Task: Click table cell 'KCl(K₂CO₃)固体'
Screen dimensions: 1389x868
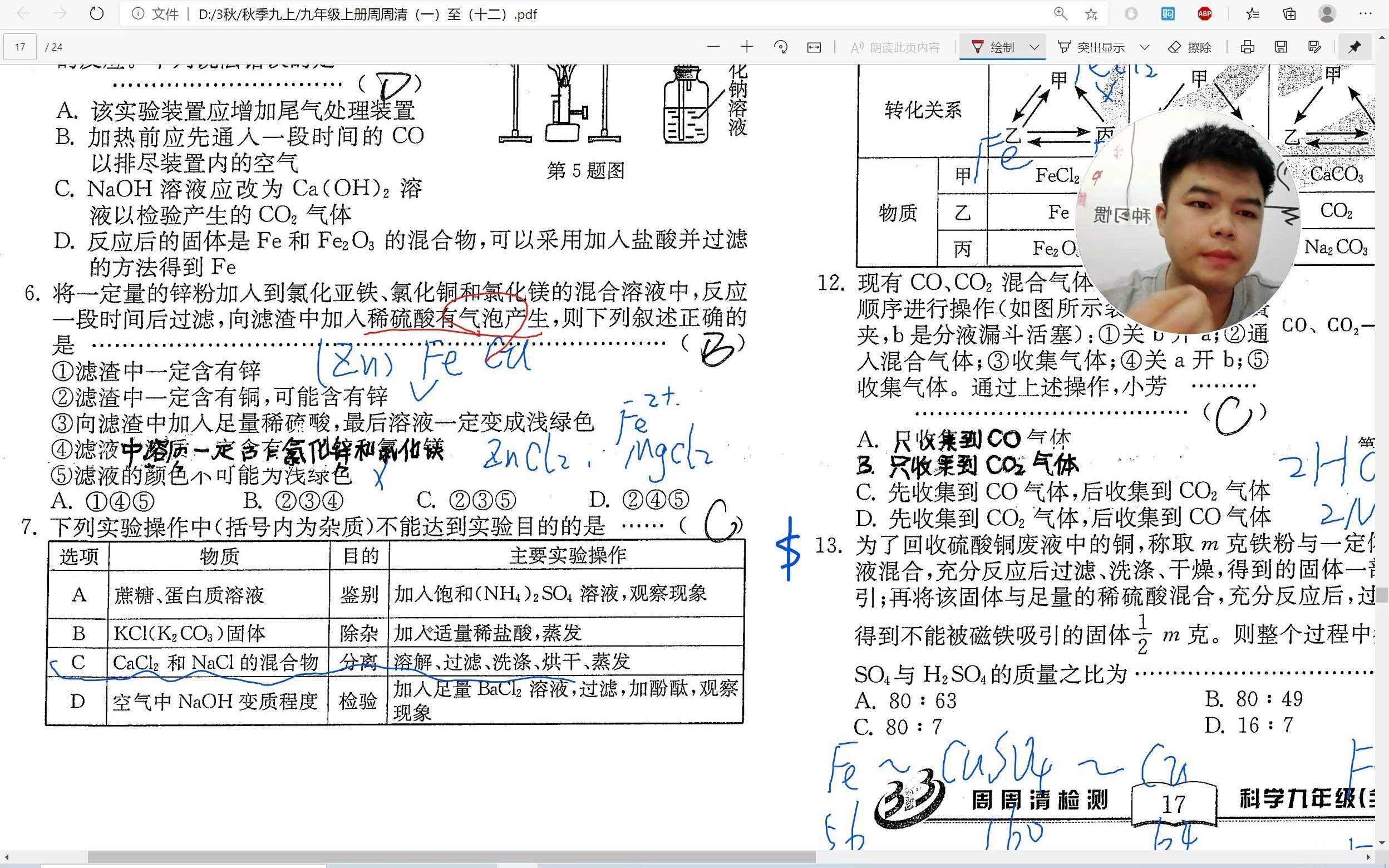Action: 189,633
